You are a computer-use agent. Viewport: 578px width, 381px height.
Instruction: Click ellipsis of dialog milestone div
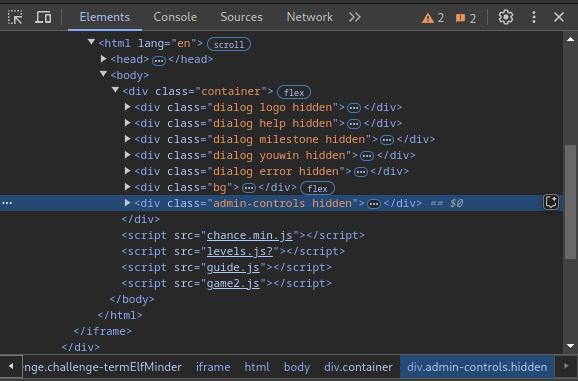(387, 140)
